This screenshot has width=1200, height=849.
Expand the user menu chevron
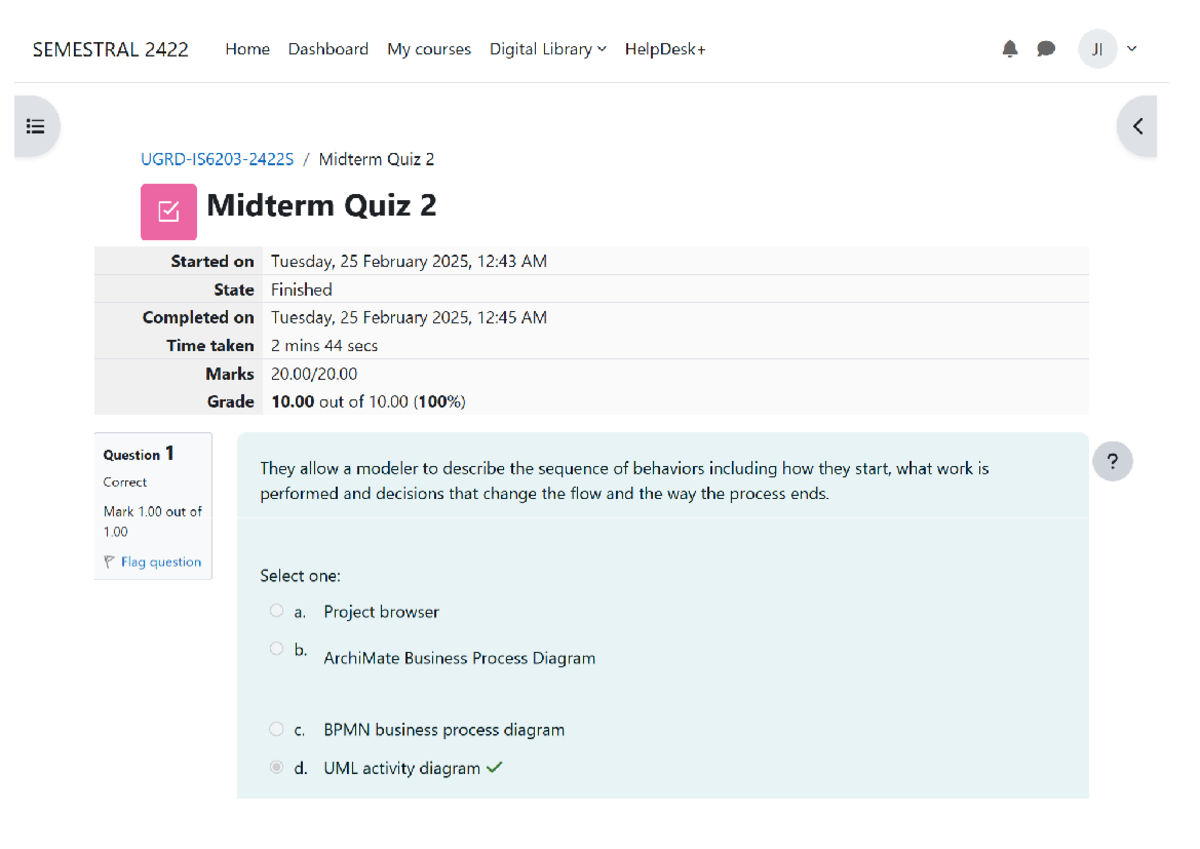(1132, 49)
